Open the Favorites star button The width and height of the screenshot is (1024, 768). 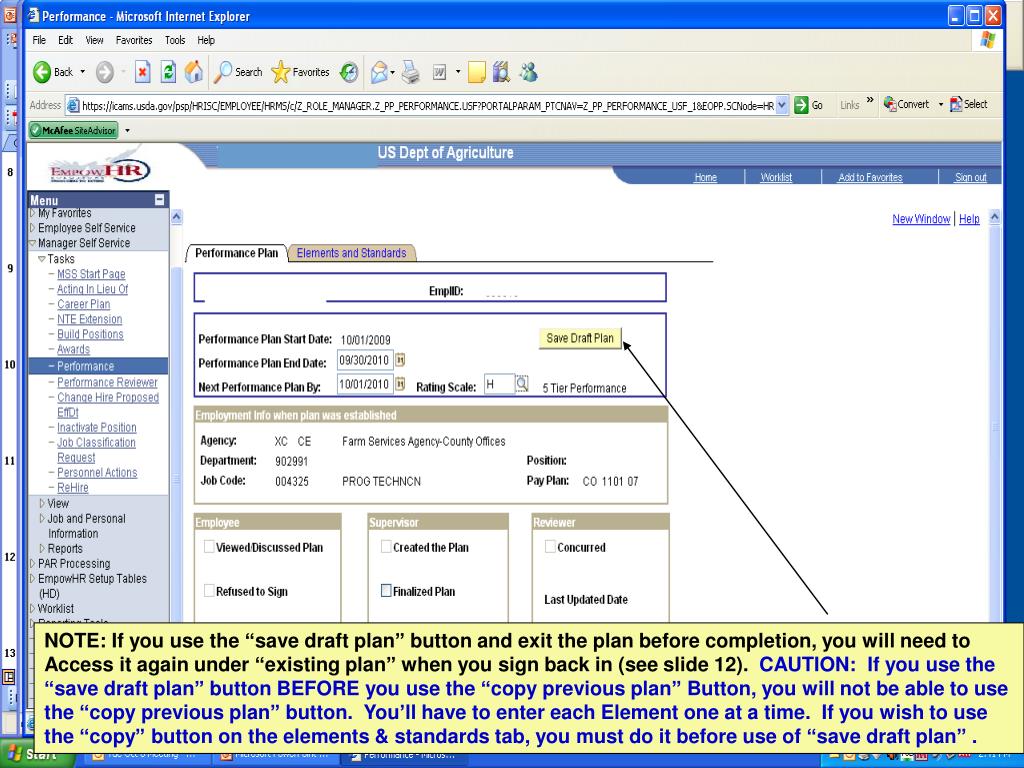click(300, 72)
